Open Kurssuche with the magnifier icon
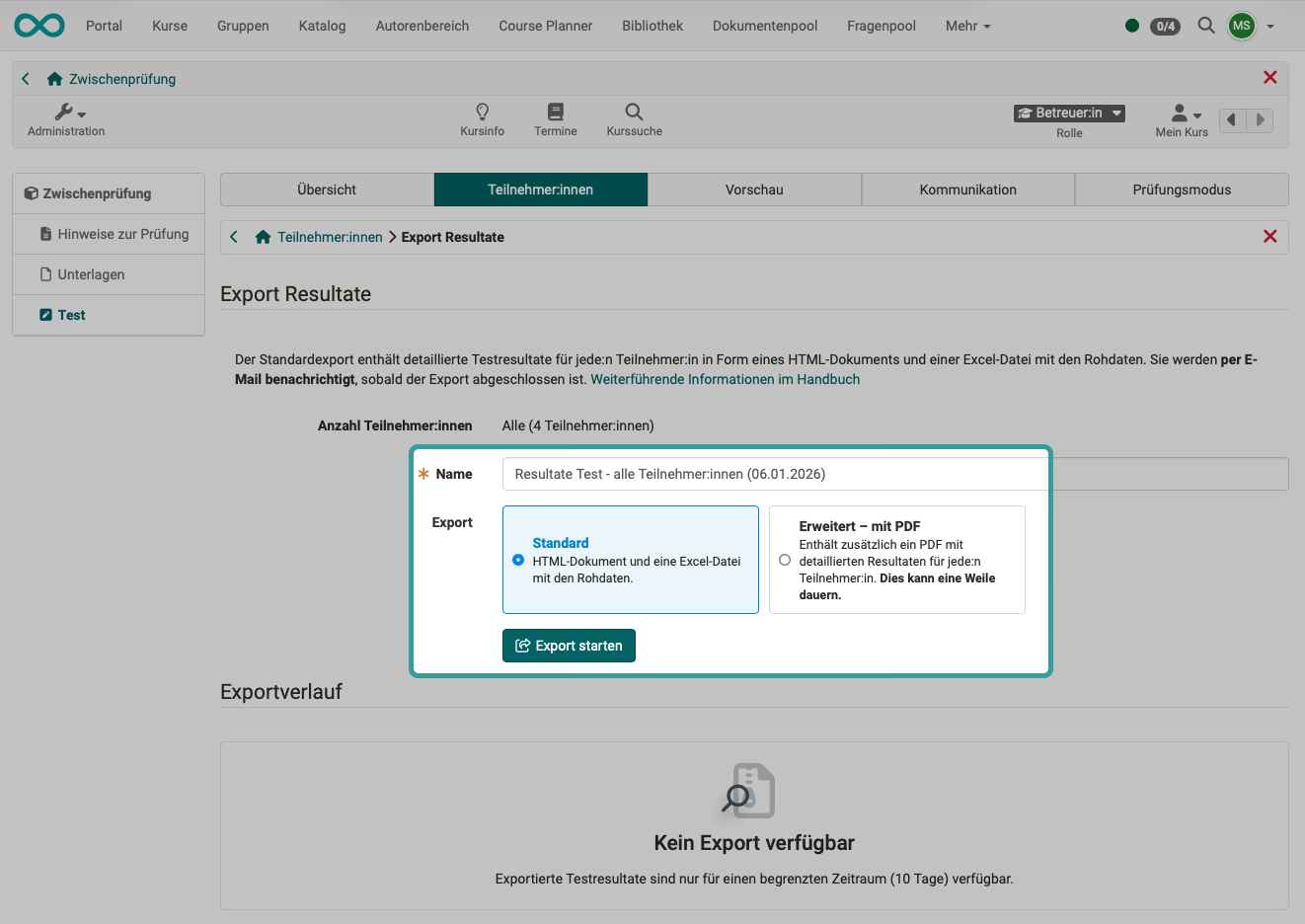Screen dimensions: 1305x924 pos(633,112)
